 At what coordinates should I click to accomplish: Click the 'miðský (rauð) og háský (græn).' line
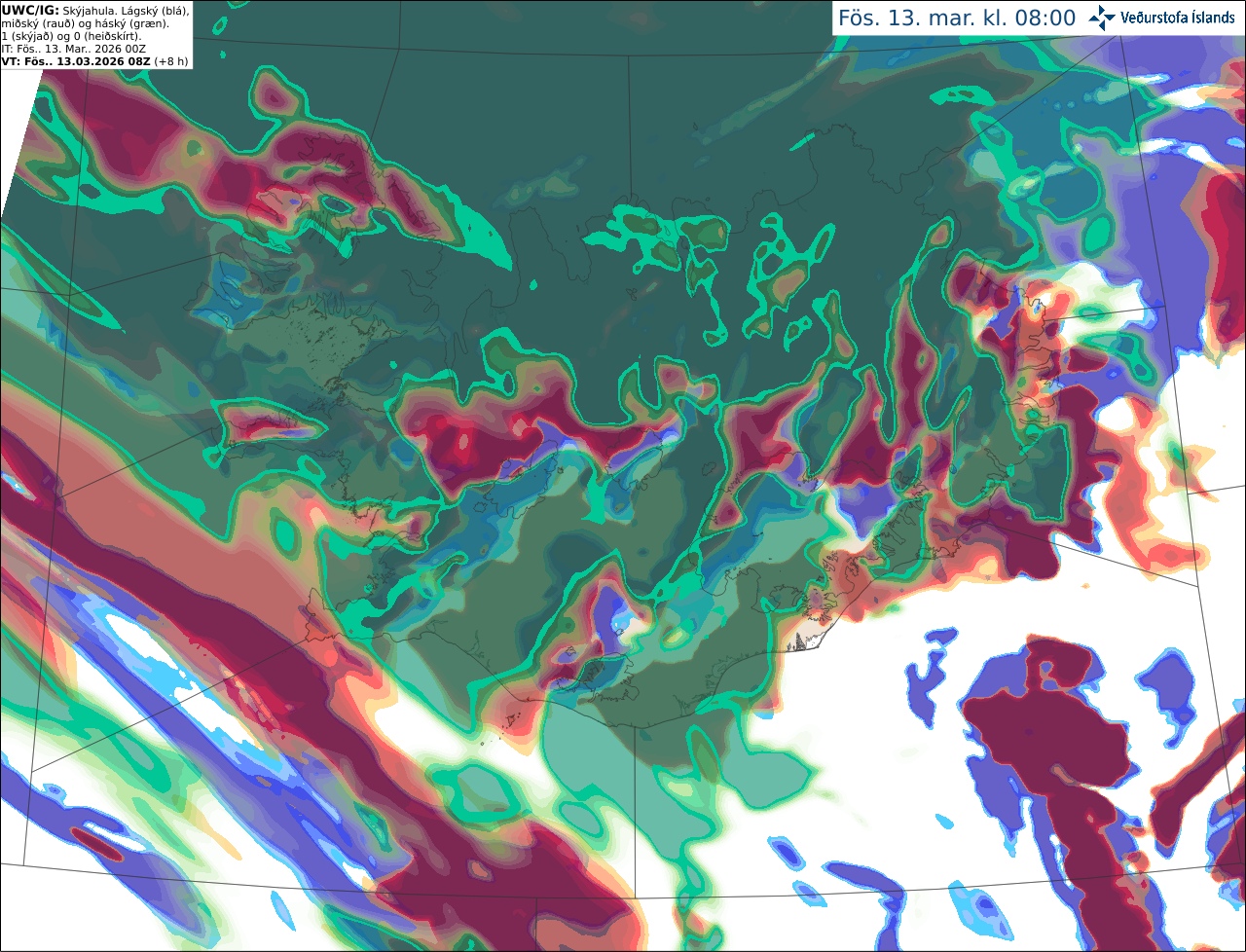tap(85, 23)
